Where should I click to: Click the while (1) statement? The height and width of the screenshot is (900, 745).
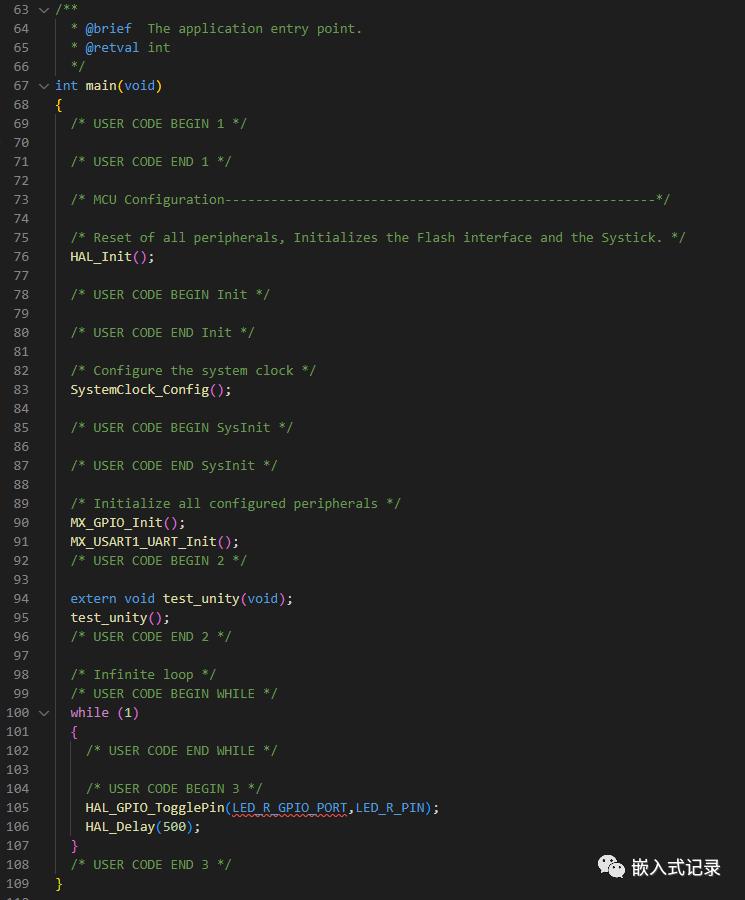[104, 713]
